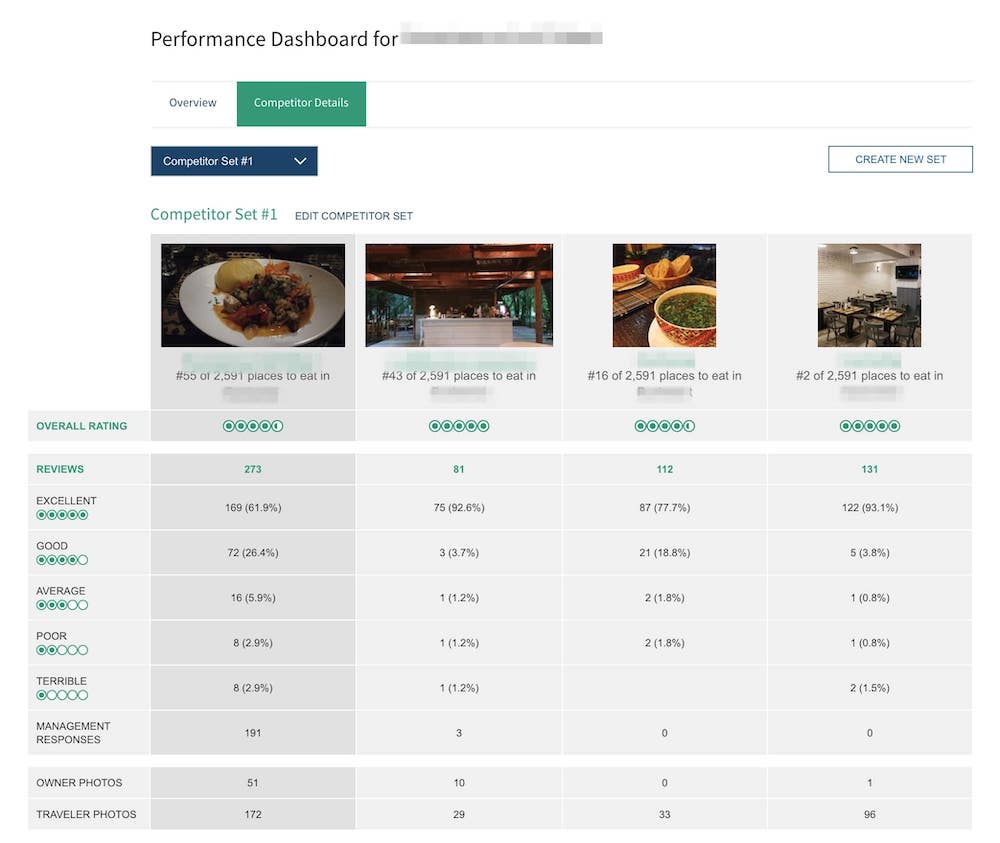Open the outdoor pavilion restaurant photo
The width and height of the screenshot is (1000, 843).
click(x=459, y=295)
